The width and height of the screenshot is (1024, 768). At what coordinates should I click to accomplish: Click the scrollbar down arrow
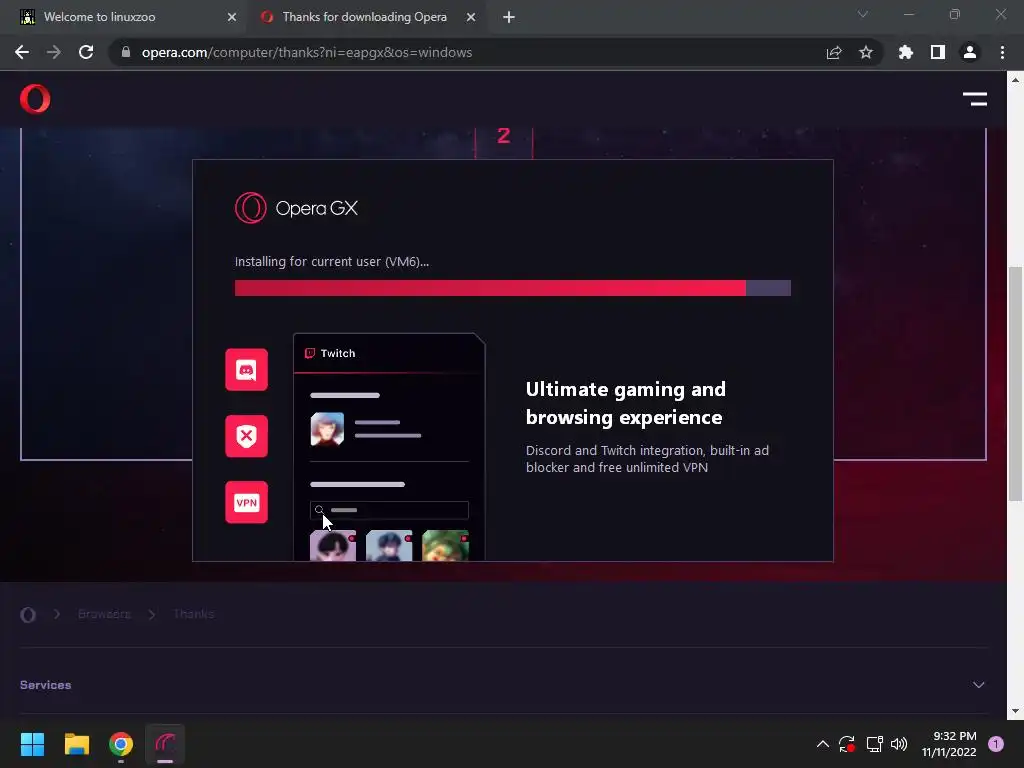click(1015, 711)
